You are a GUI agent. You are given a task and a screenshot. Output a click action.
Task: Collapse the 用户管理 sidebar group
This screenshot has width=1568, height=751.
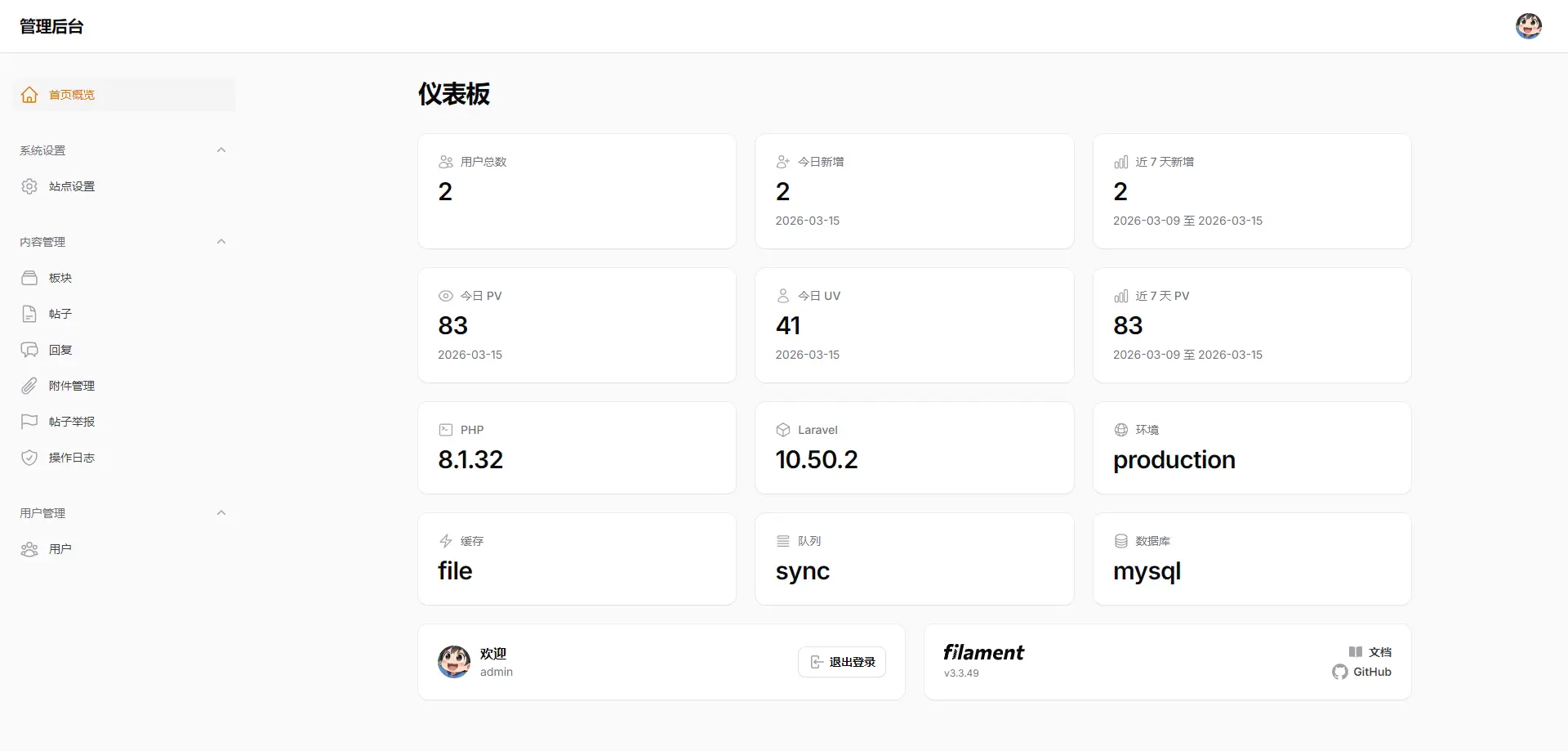(221, 513)
